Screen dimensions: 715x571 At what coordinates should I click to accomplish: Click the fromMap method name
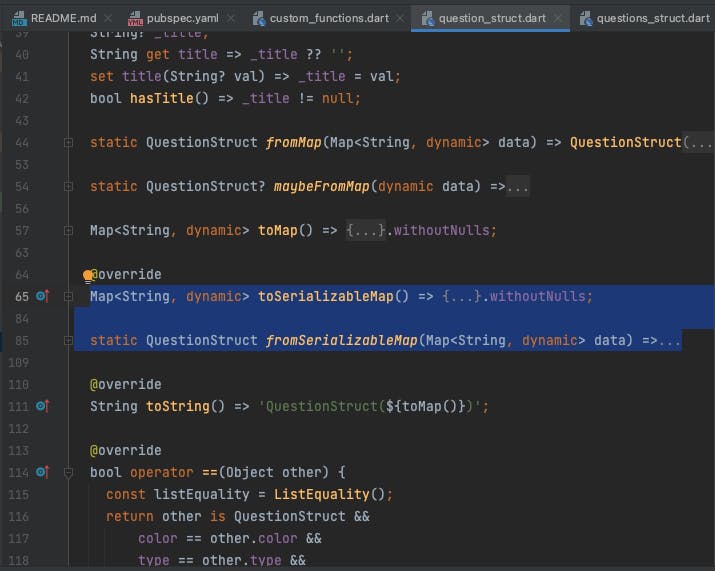294,143
